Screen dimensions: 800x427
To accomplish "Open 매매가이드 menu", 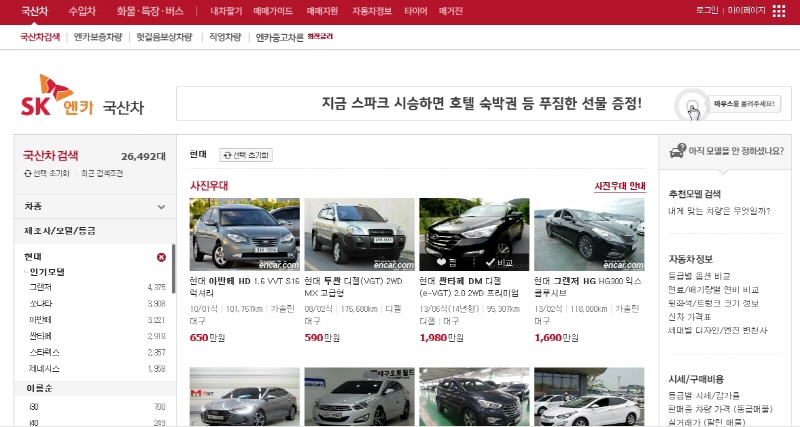I will 273,11.
